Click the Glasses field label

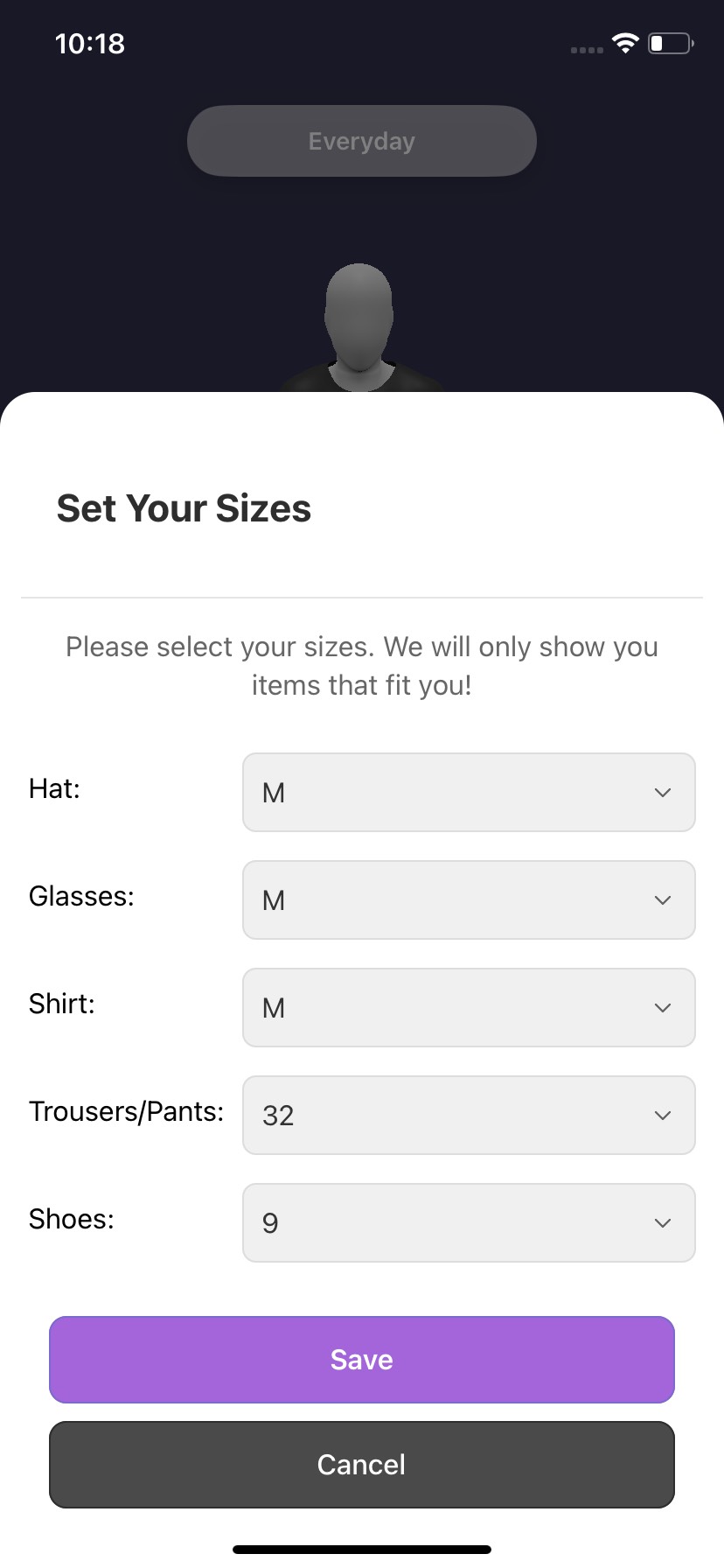point(81,896)
